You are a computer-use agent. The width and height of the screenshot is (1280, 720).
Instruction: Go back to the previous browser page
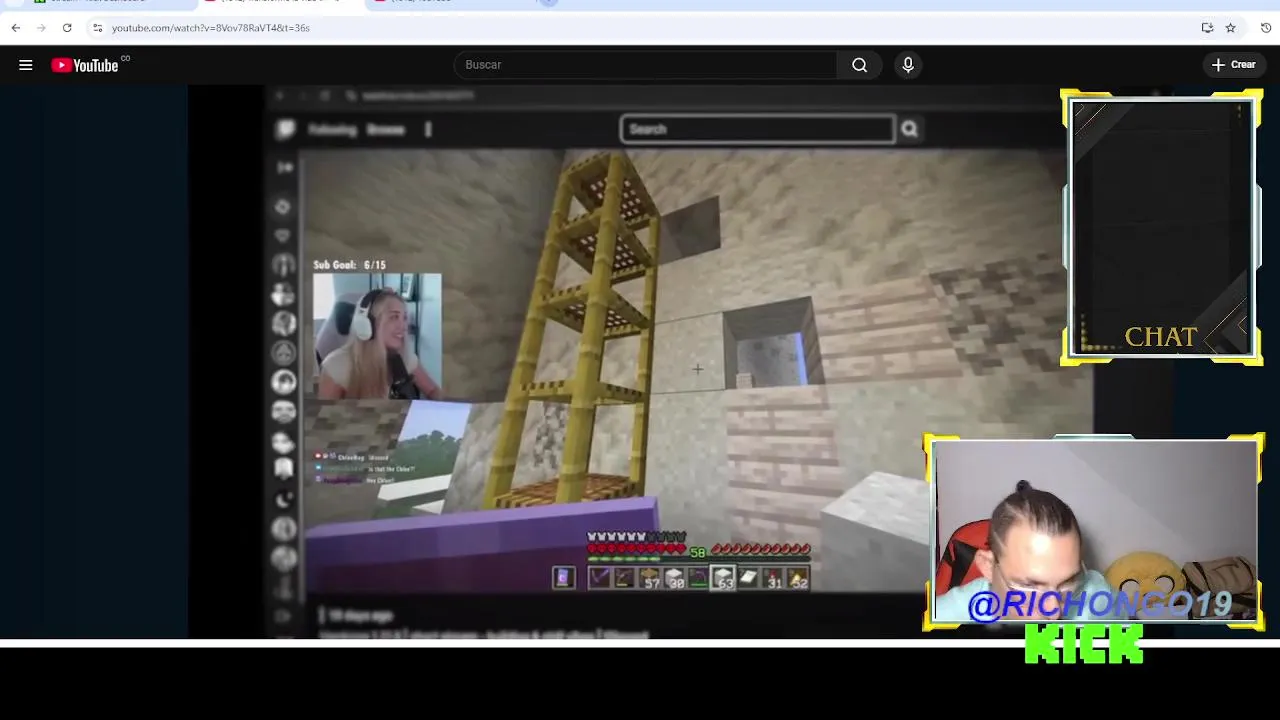click(x=16, y=28)
